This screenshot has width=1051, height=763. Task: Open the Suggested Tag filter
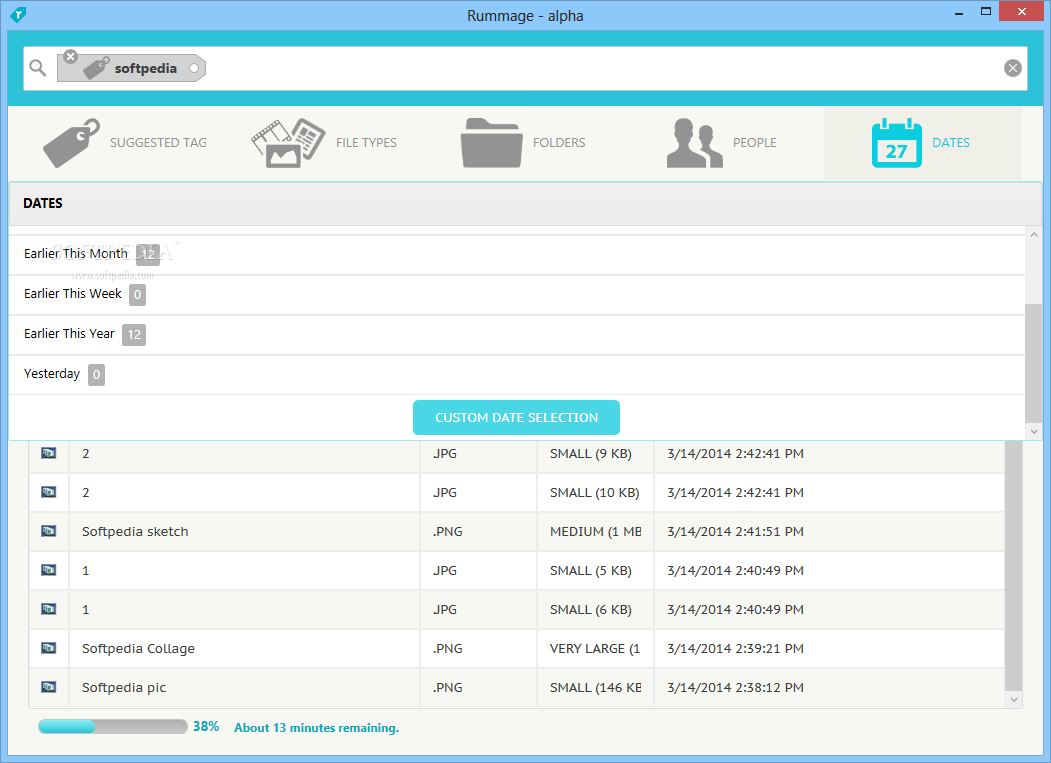click(x=125, y=143)
